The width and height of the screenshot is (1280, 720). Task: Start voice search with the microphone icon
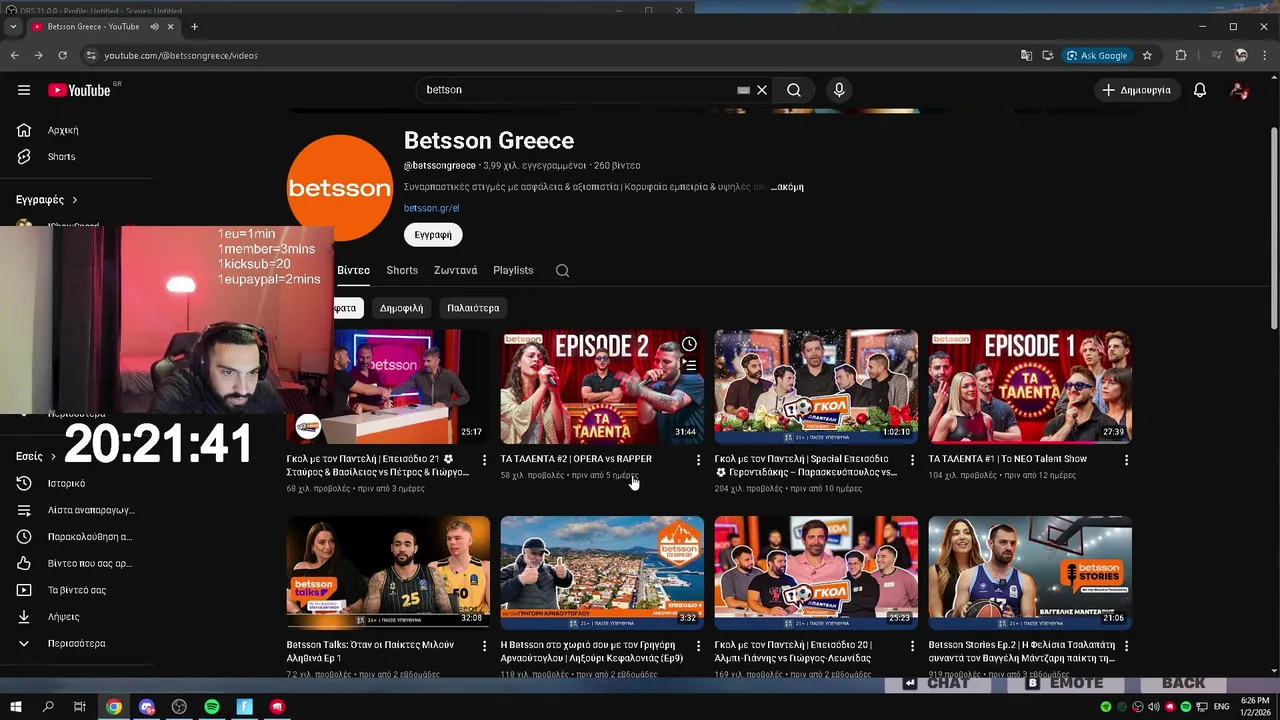pyautogui.click(x=839, y=90)
